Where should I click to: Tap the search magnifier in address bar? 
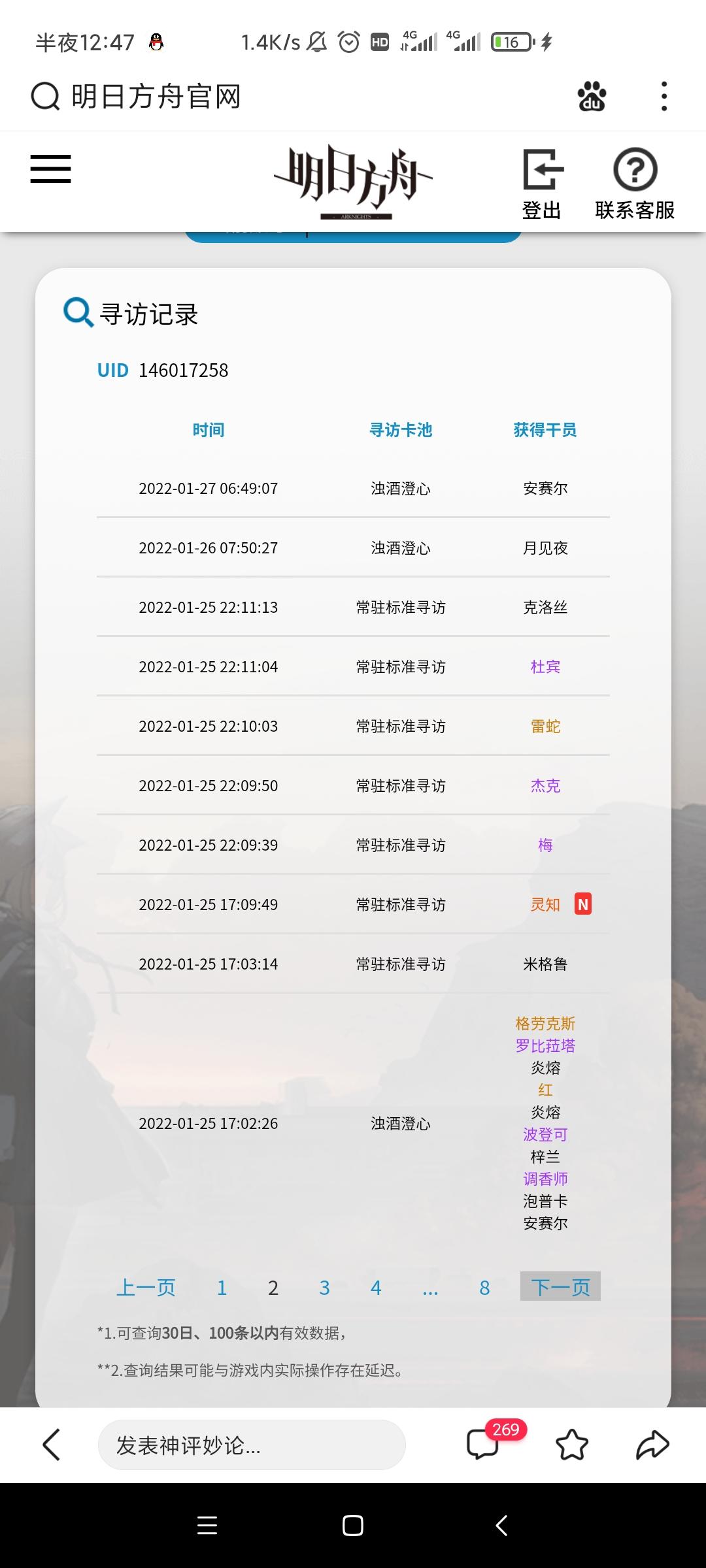click(45, 97)
